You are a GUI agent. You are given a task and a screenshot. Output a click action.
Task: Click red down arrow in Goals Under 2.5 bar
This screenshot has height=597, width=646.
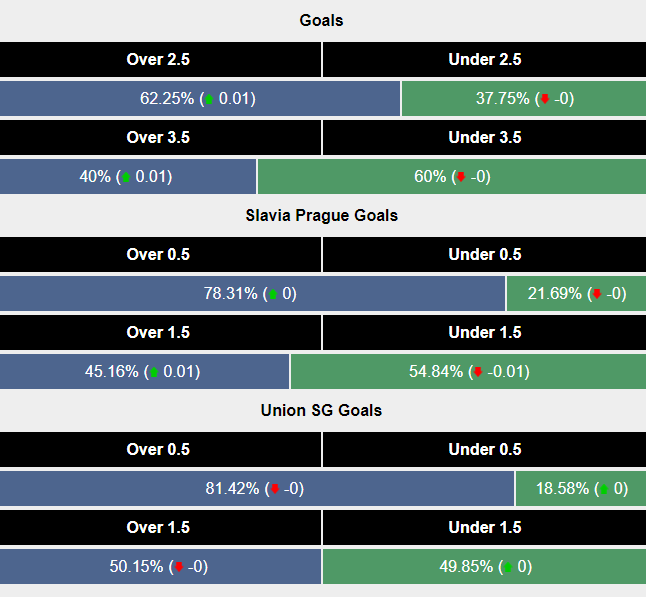[545, 99]
